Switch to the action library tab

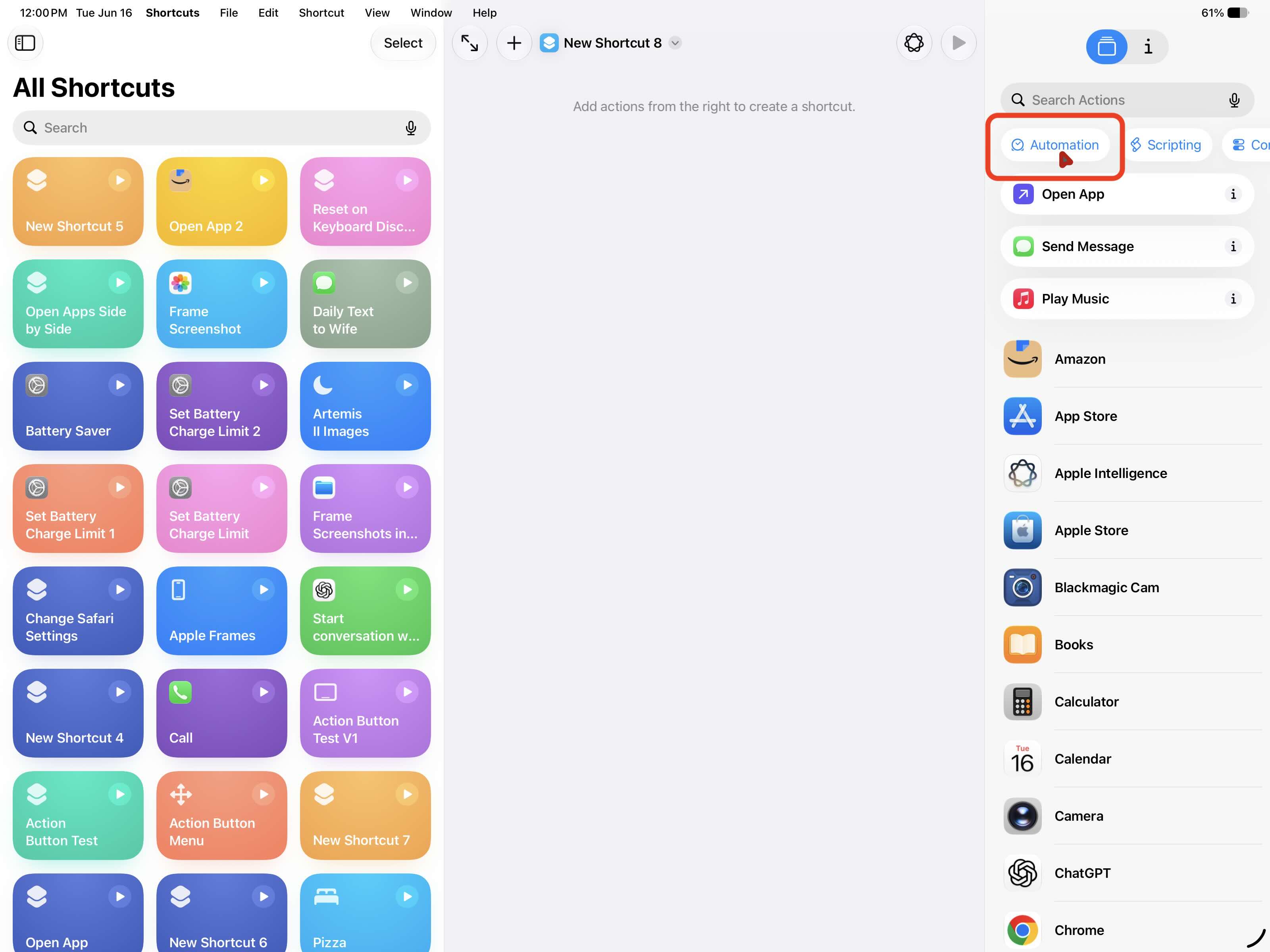point(1106,47)
